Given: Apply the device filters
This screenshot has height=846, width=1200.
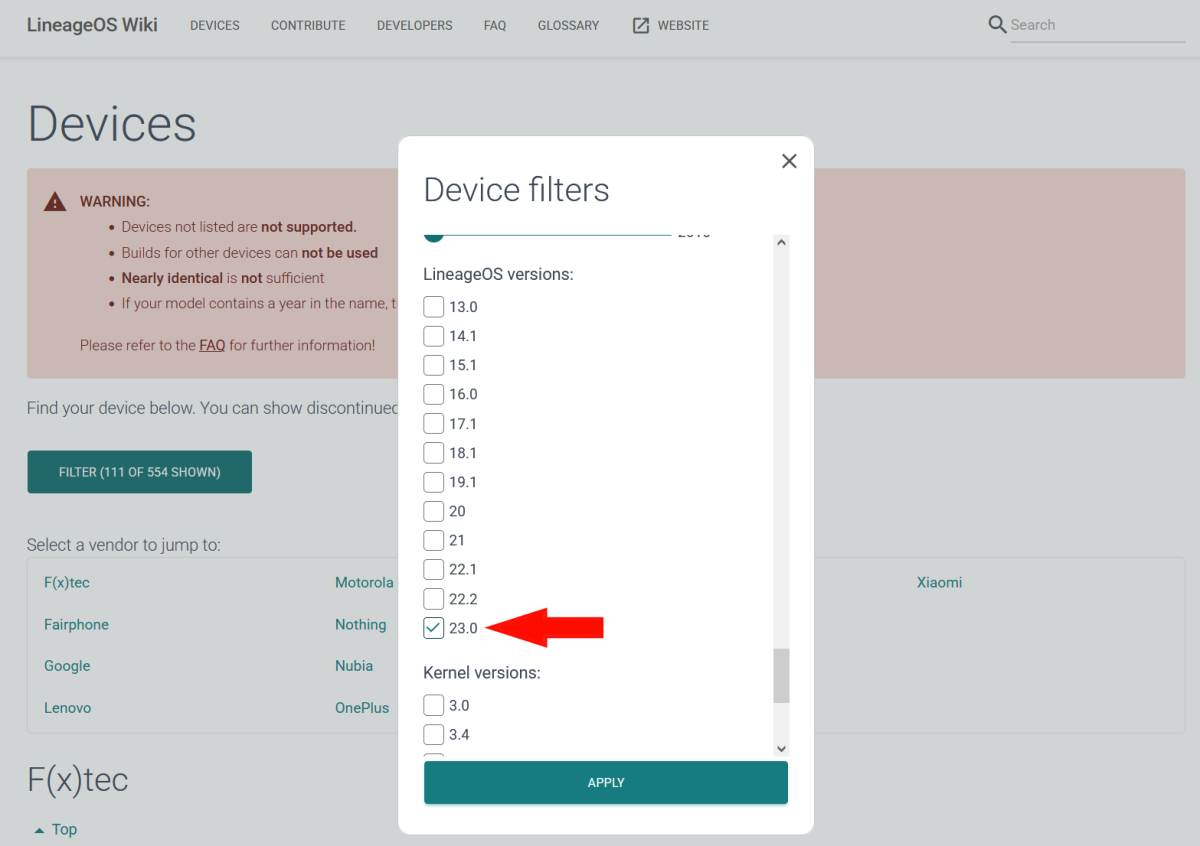Looking at the screenshot, I should coord(605,783).
